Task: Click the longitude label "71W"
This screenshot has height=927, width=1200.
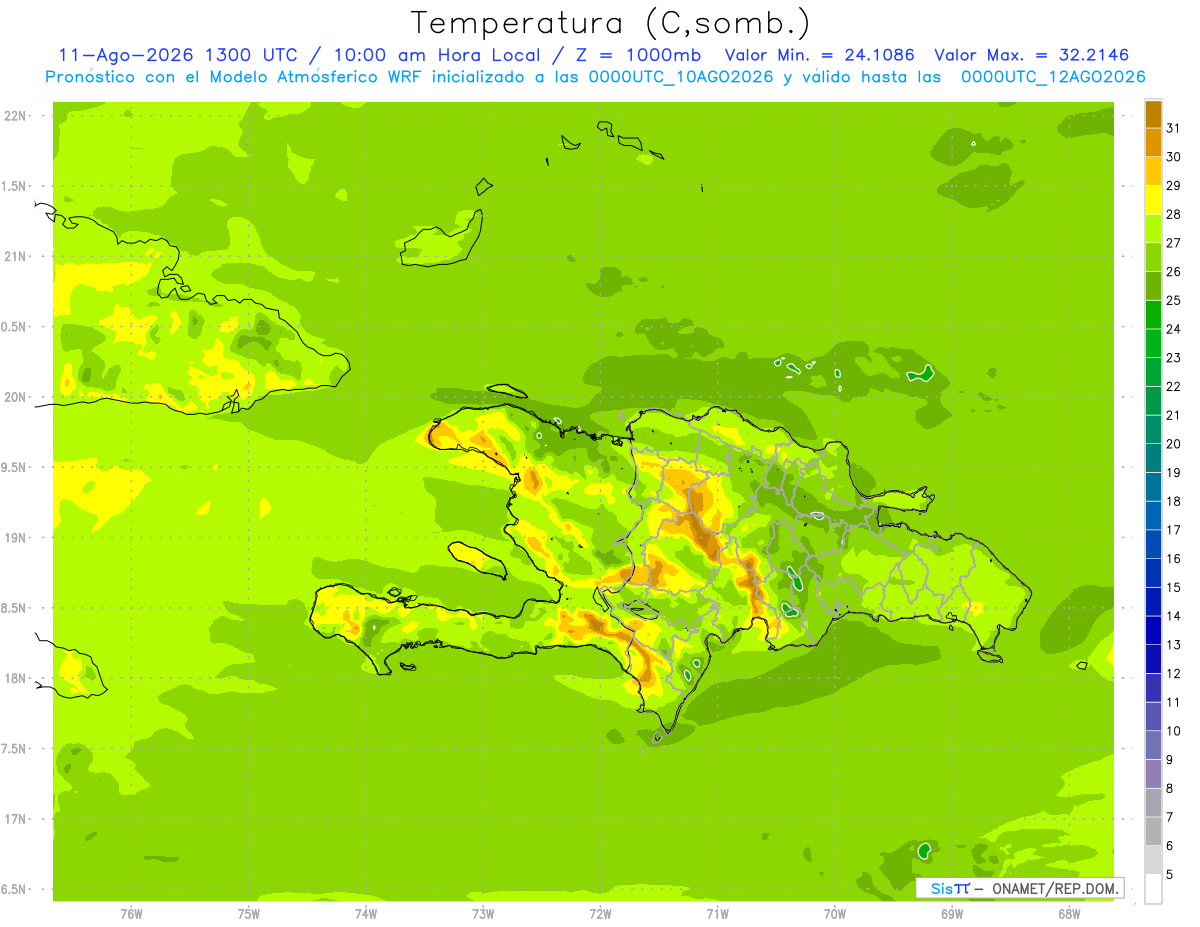Action: point(717,914)
